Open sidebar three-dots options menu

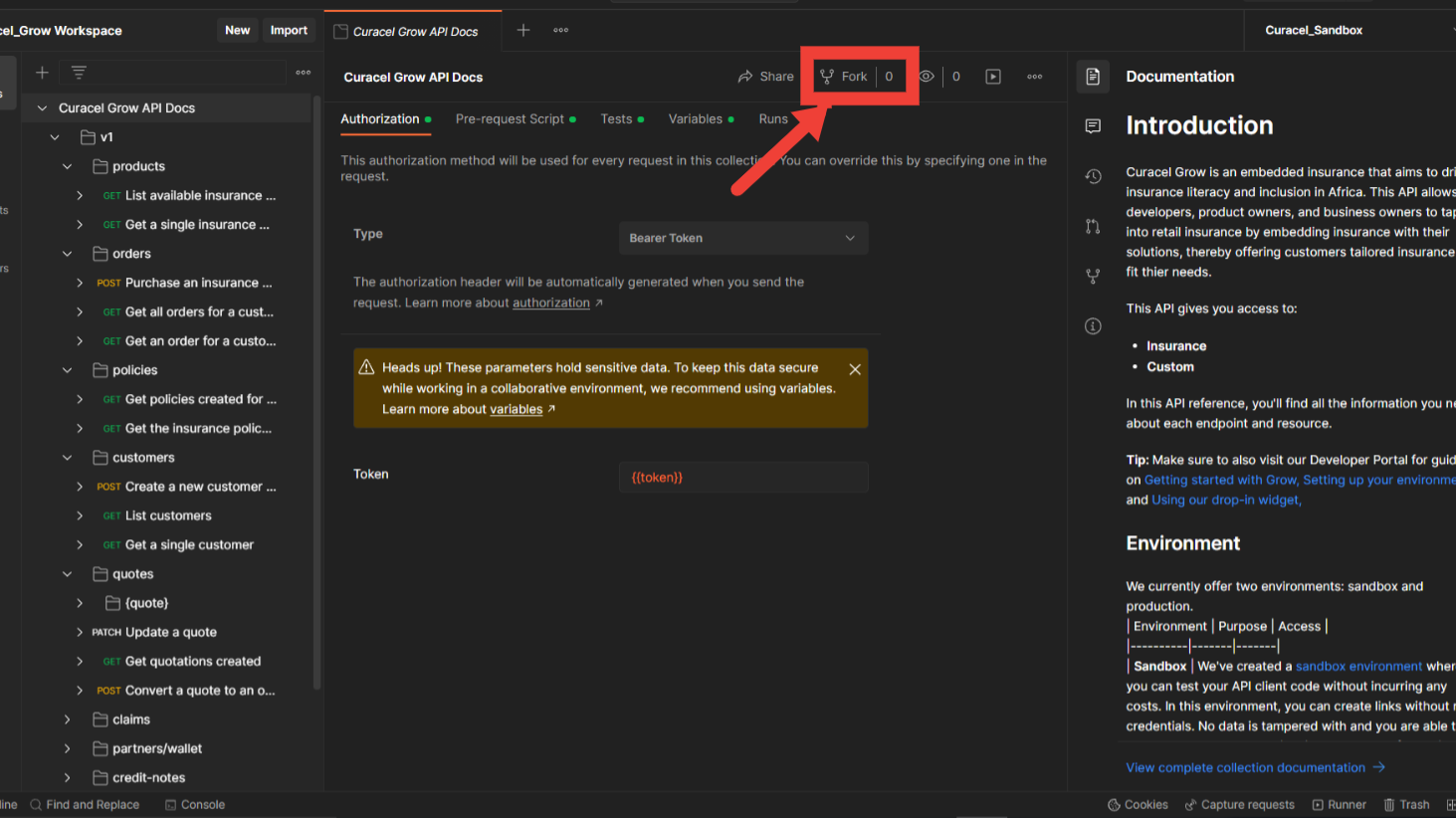[304, 73]
